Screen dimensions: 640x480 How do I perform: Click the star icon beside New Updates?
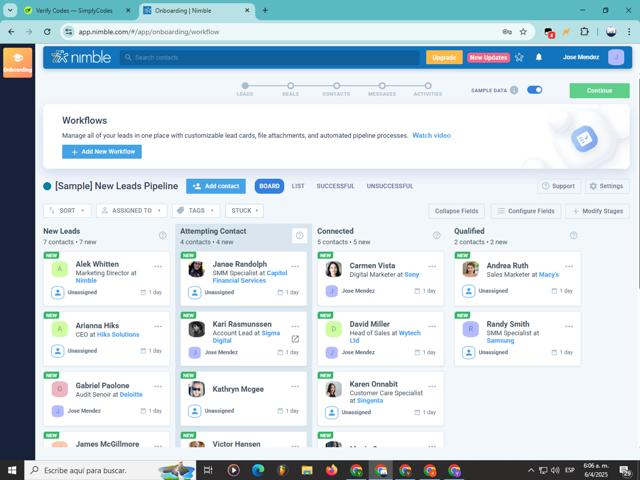coord(519,57)
